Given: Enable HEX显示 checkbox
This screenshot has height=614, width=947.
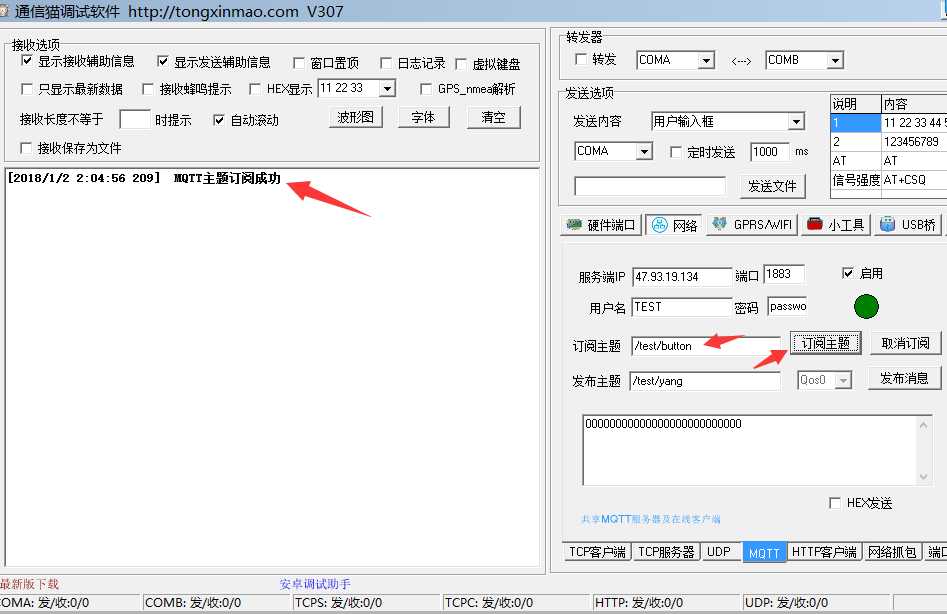Looking at the screenshot, I should pos(255,89).
